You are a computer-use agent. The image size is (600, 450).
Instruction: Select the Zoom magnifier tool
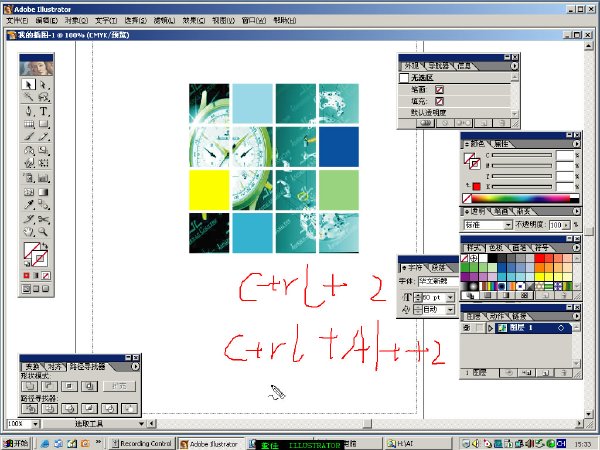(x=44, y=232)
